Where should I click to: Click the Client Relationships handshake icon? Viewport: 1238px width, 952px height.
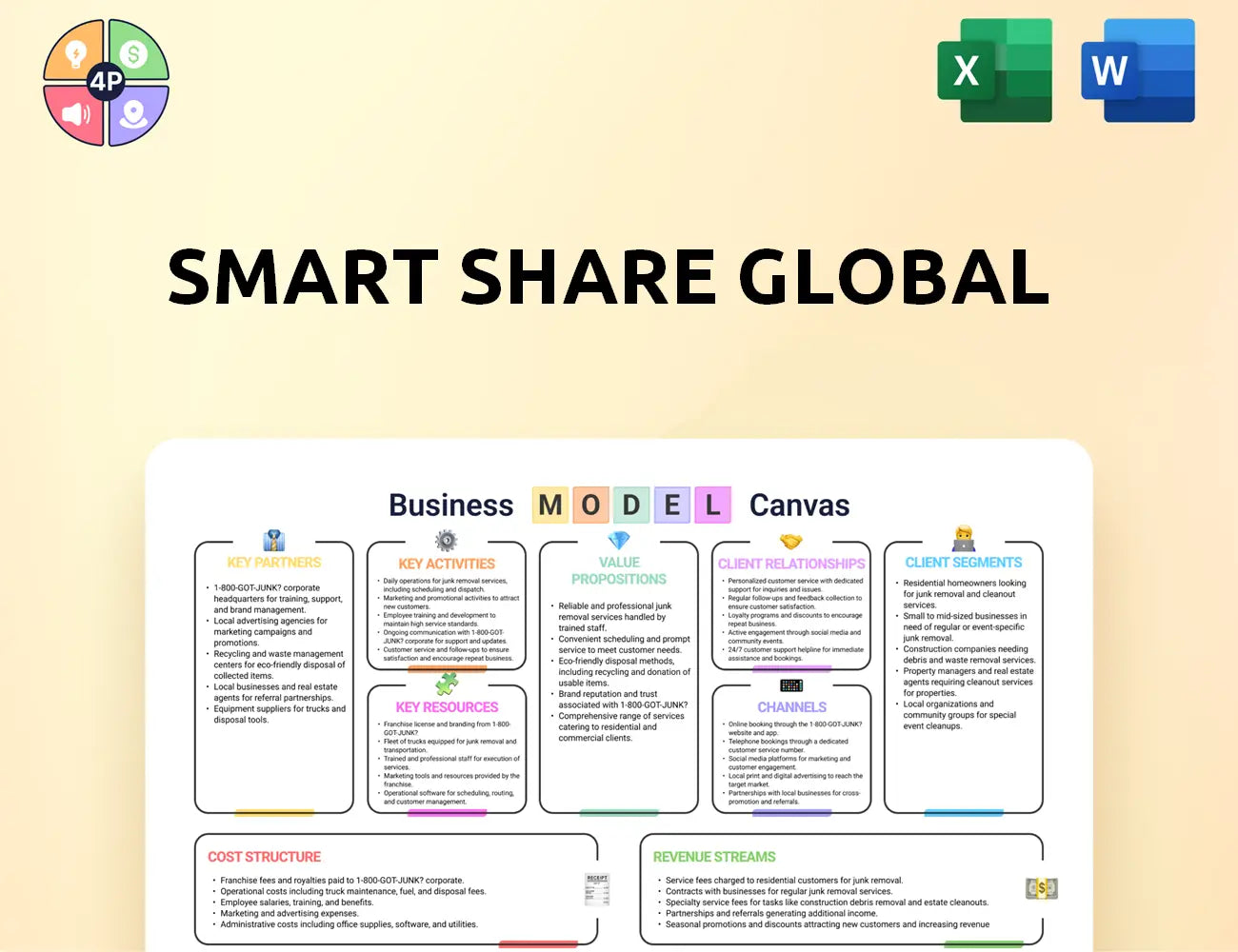pyautogui.click(x=791, y=541)
